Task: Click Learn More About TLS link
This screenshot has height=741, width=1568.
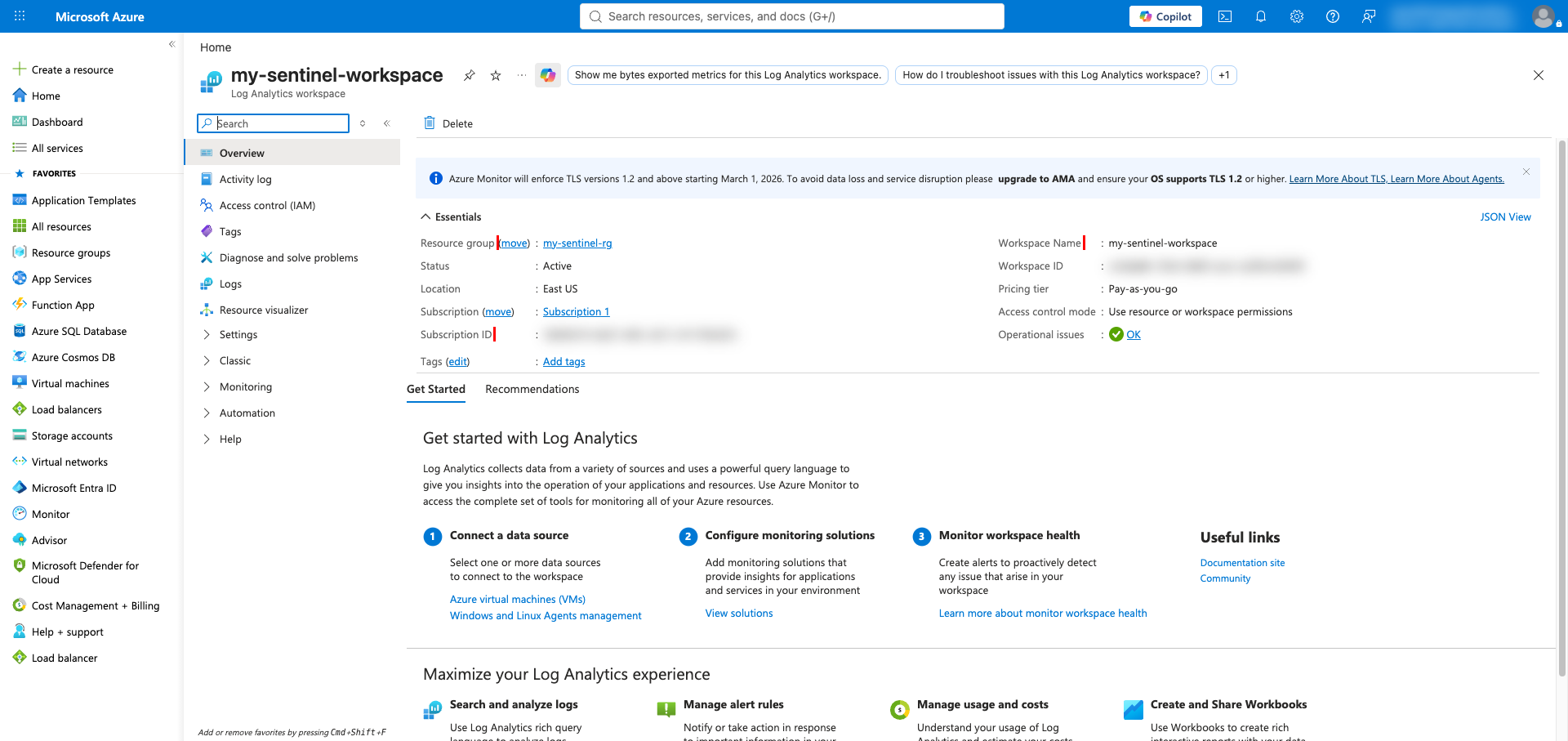Action: 1339,179
